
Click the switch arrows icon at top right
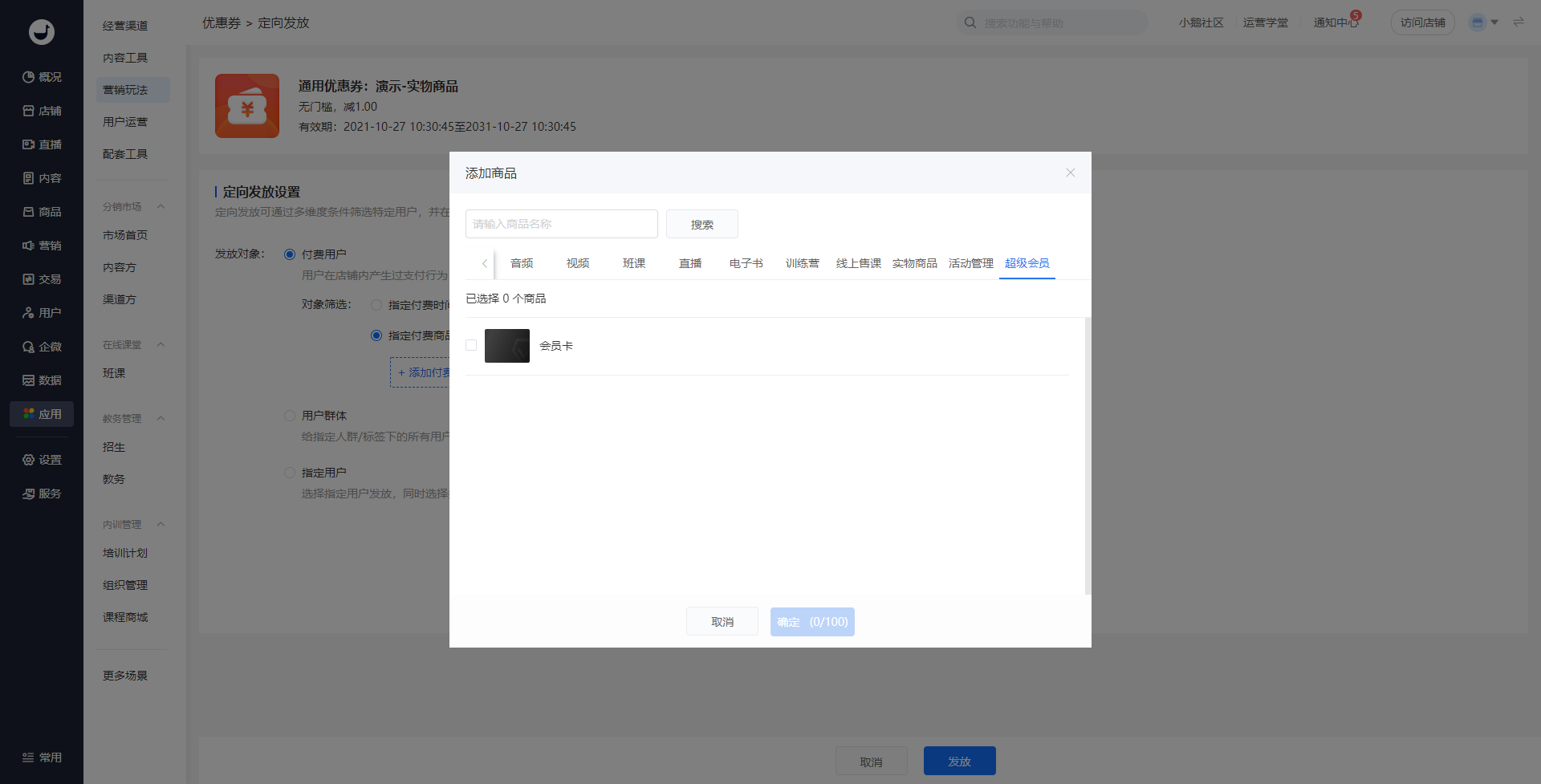[x=1519, y=22]
